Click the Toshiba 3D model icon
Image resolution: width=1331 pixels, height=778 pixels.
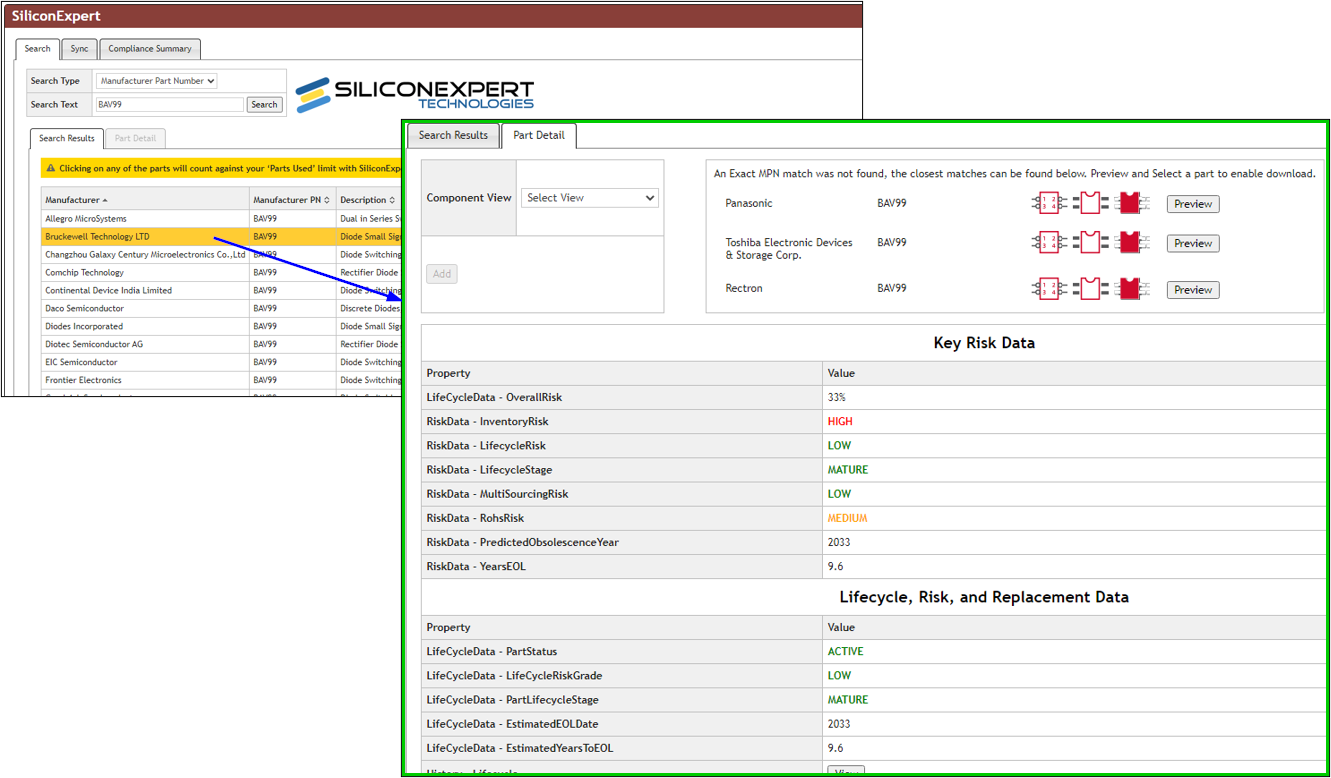pos(1131,242)
